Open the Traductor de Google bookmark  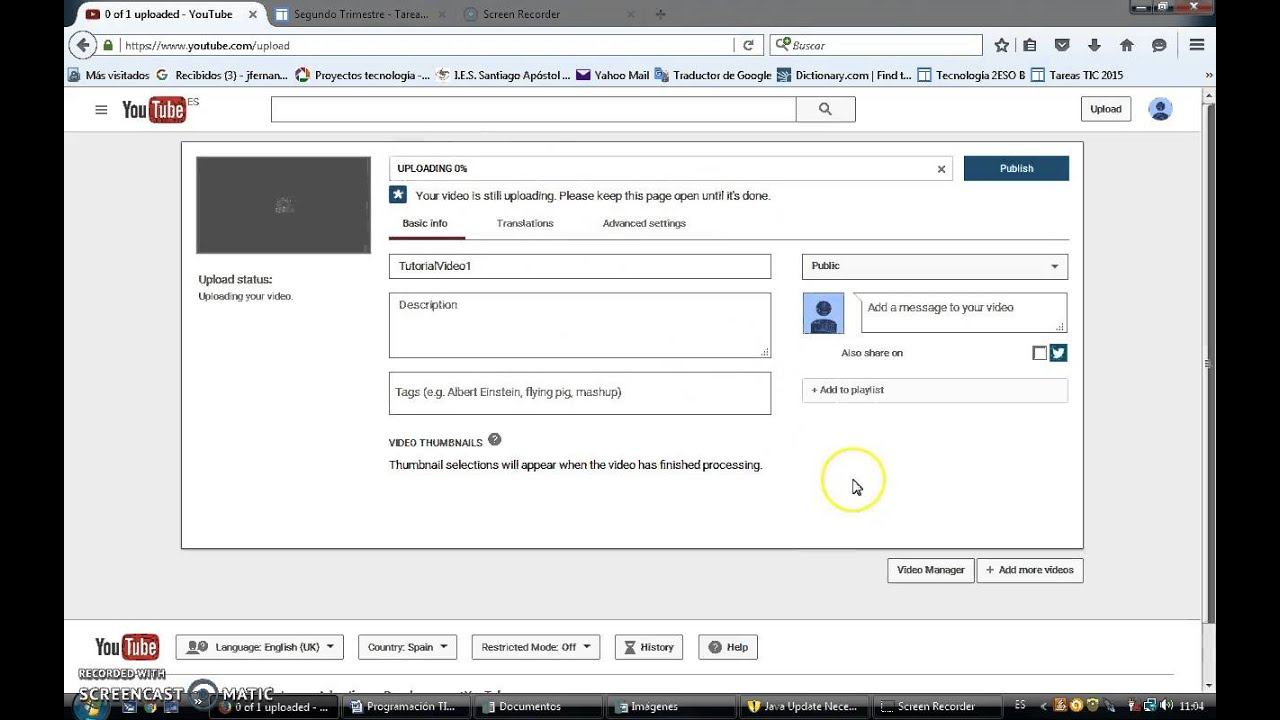click(x=713, y=75)
